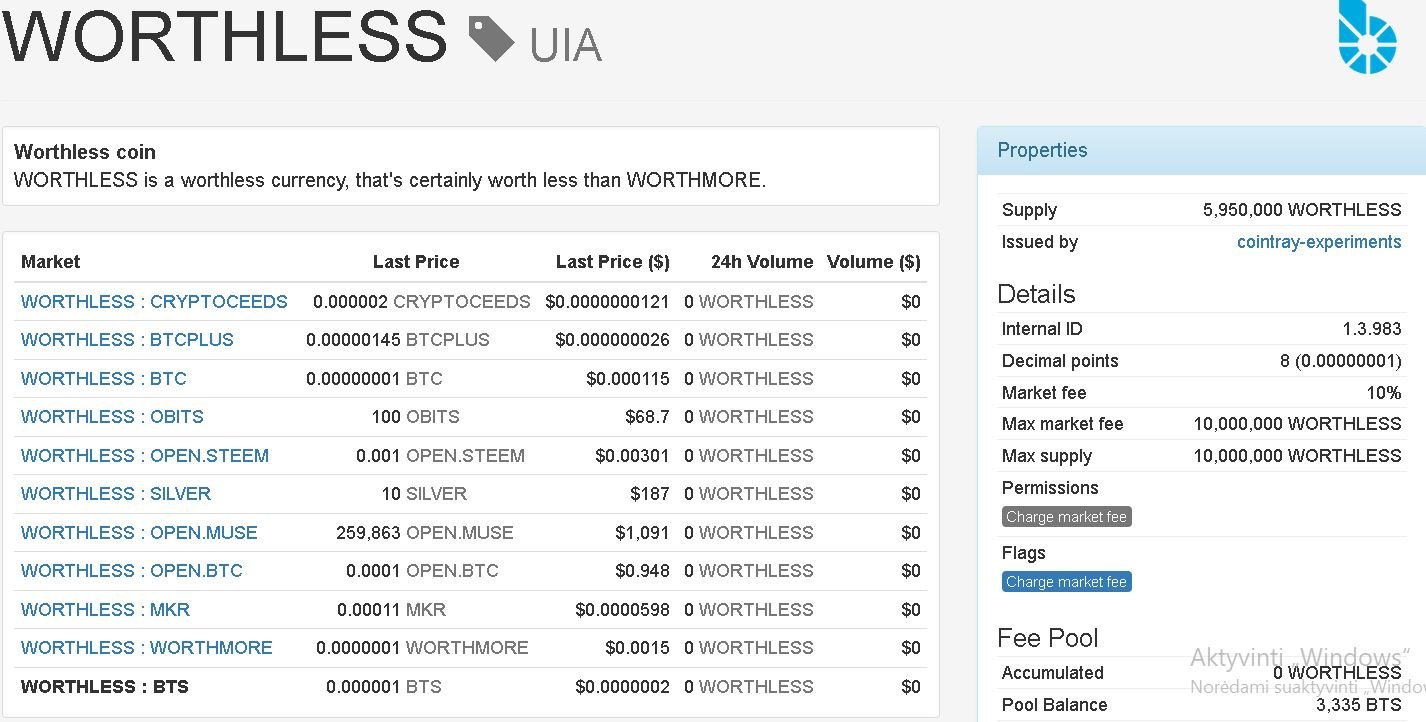The image size is (1426, 722).
Task: Click the Properties panel header
Action: pos(1201,151)
